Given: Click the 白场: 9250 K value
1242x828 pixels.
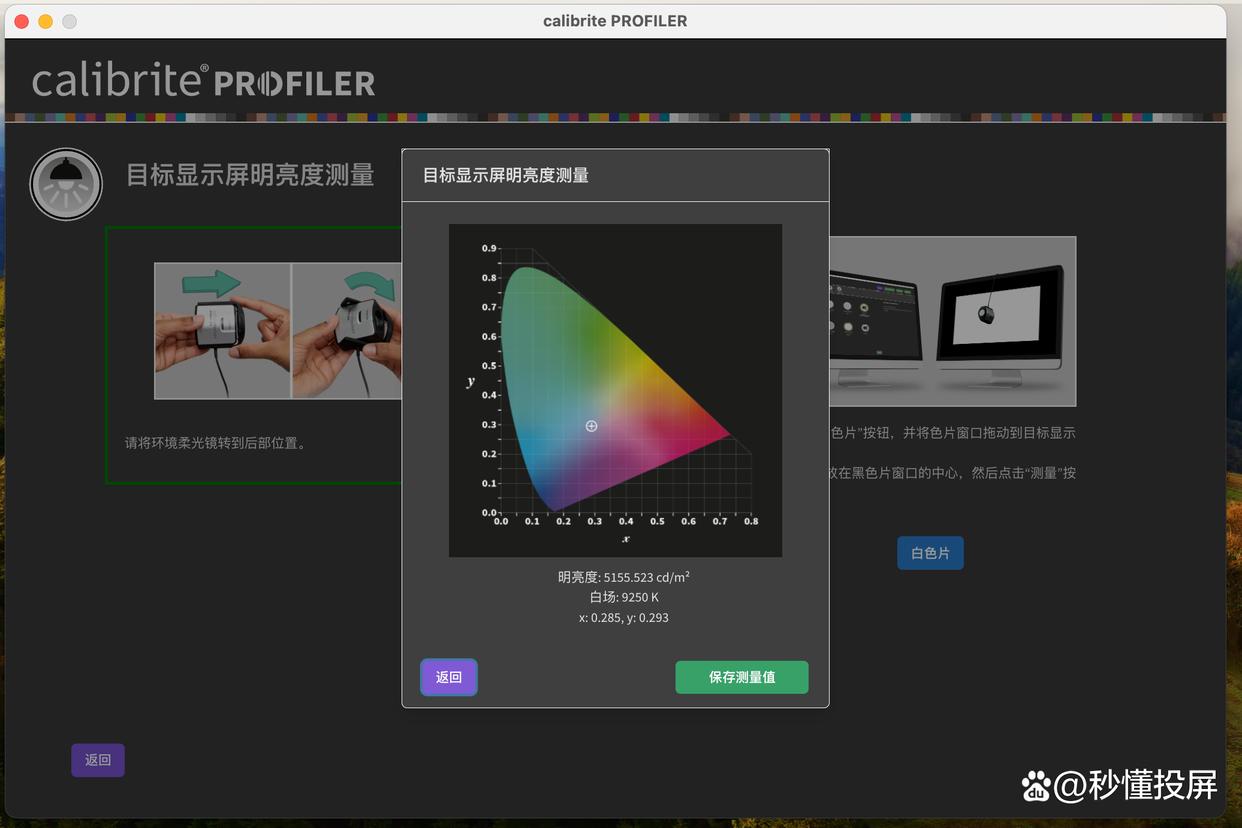Looking at the screenshot, I should 624,597.
